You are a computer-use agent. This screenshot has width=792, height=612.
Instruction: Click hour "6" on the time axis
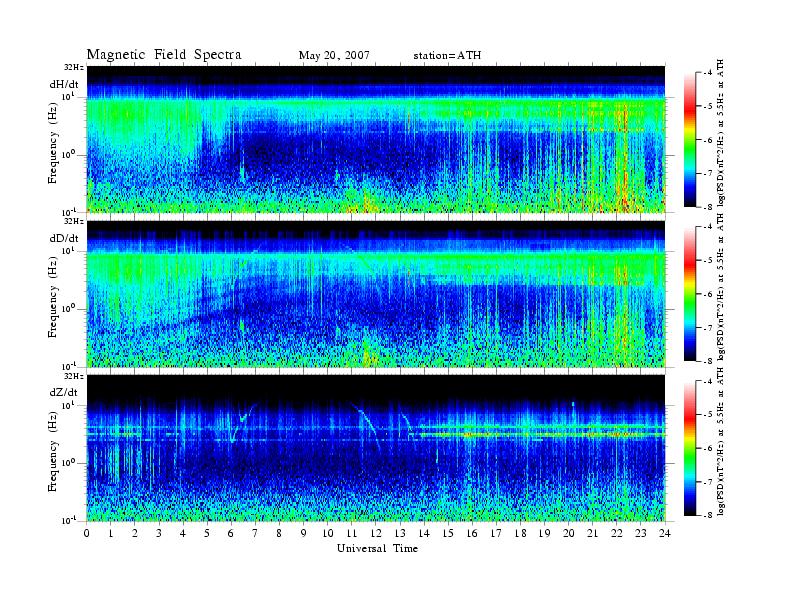[x=231, y=533]
